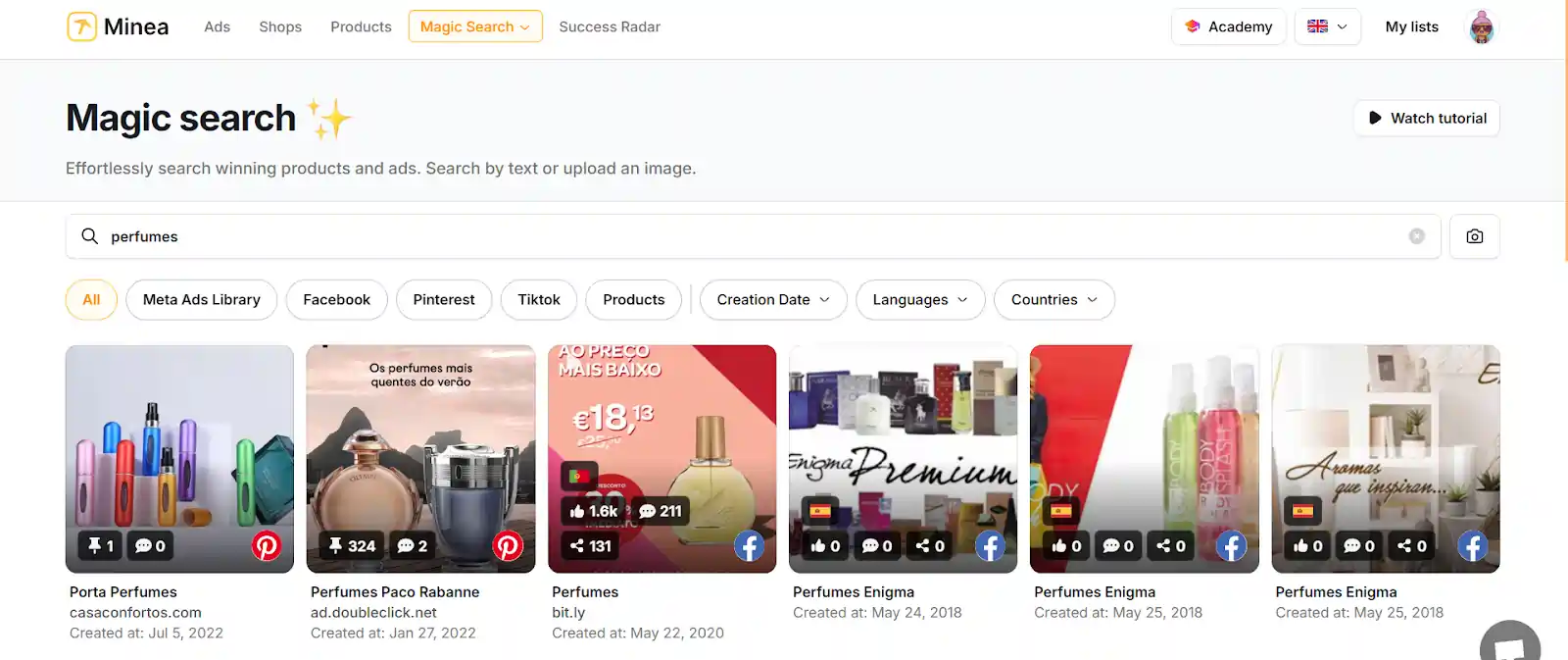This screenshot has width=1568, height=660.
Task: Select the Facebook filter chip
Action: [x=337, y=300]
